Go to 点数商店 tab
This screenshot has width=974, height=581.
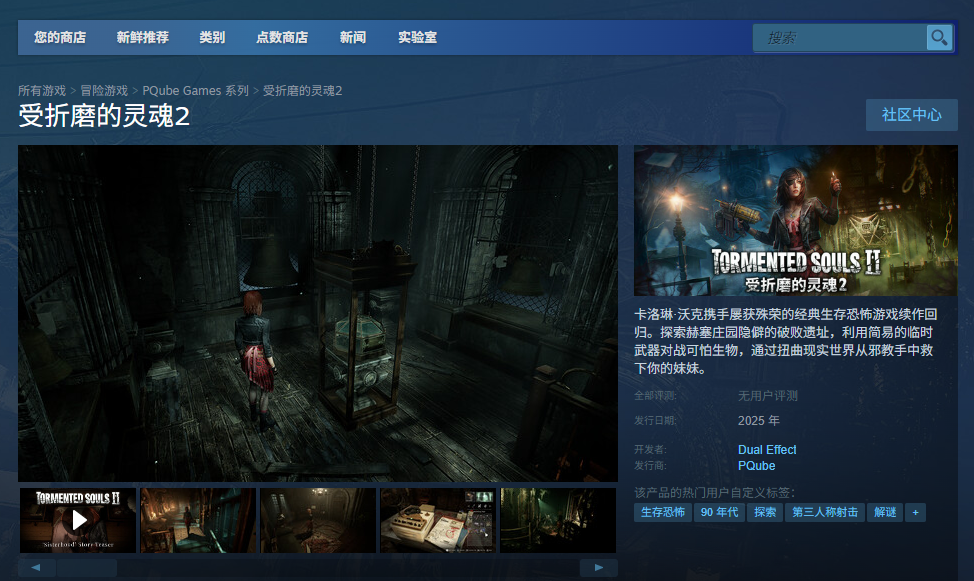(282, 37)
